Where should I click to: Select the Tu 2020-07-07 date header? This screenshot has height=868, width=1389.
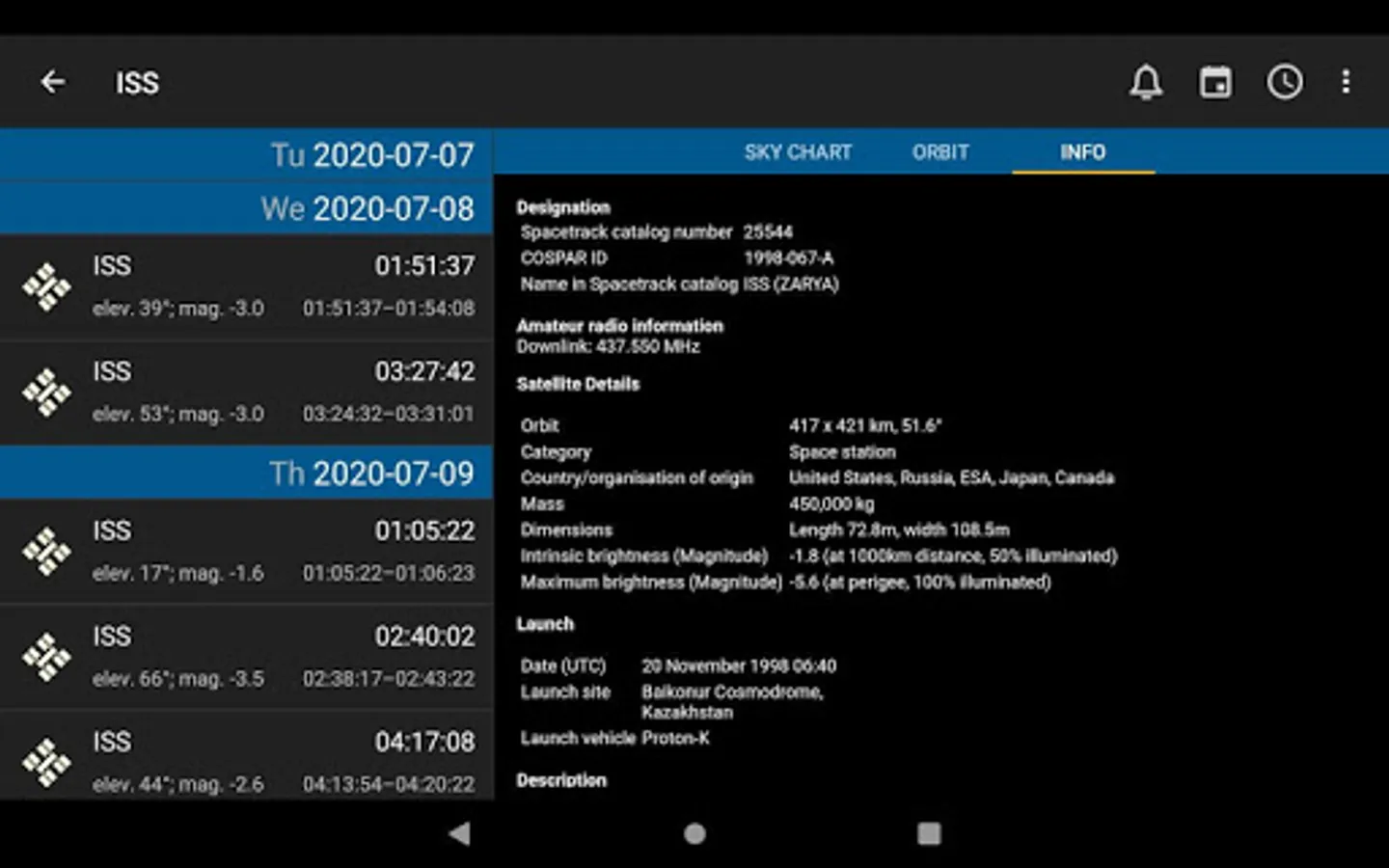pyautogui.click(x=246, y=155)
